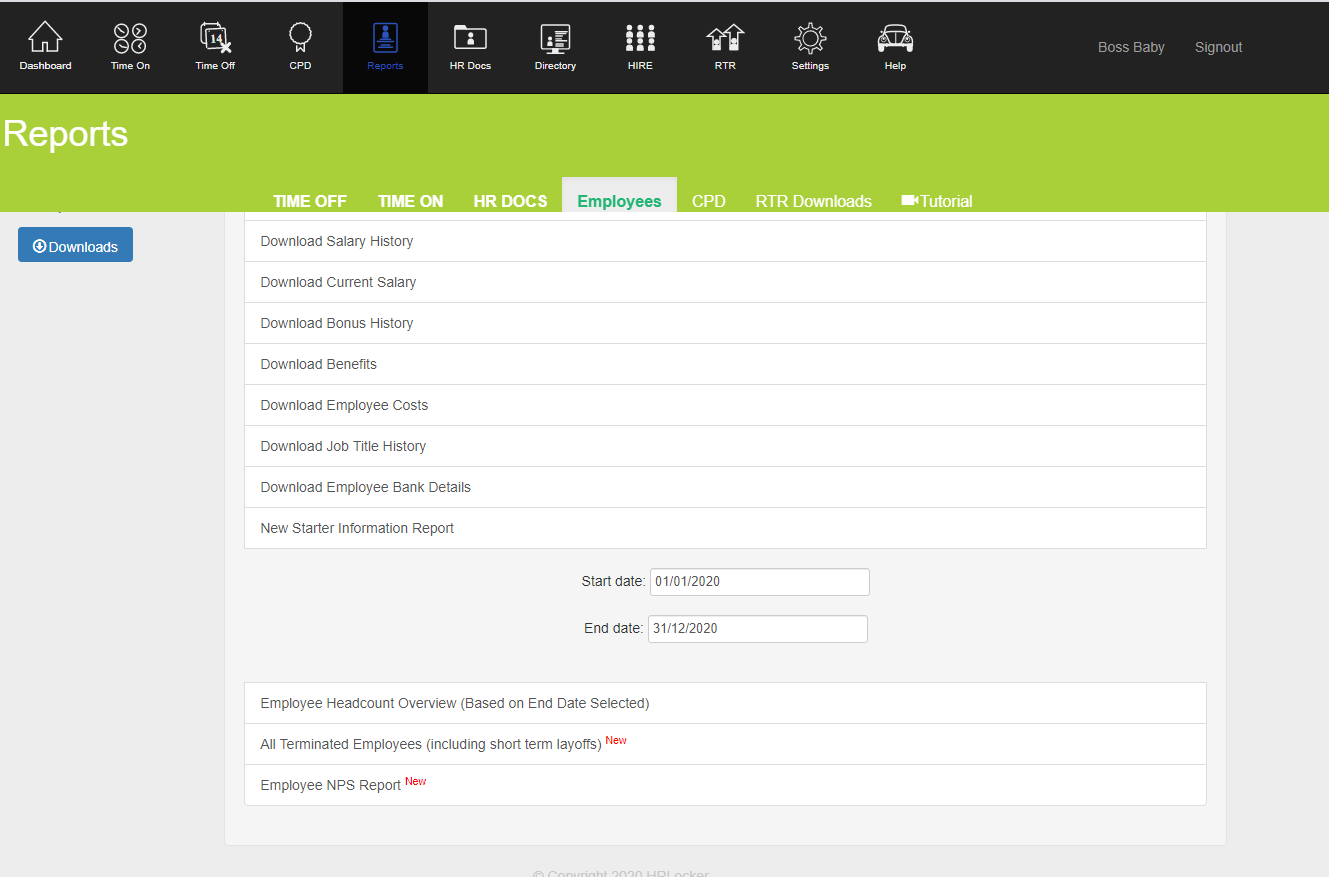The image size is (1329, 877).
Task: Open the RTR icon in navbar
Action: click(x=725, y=40)
